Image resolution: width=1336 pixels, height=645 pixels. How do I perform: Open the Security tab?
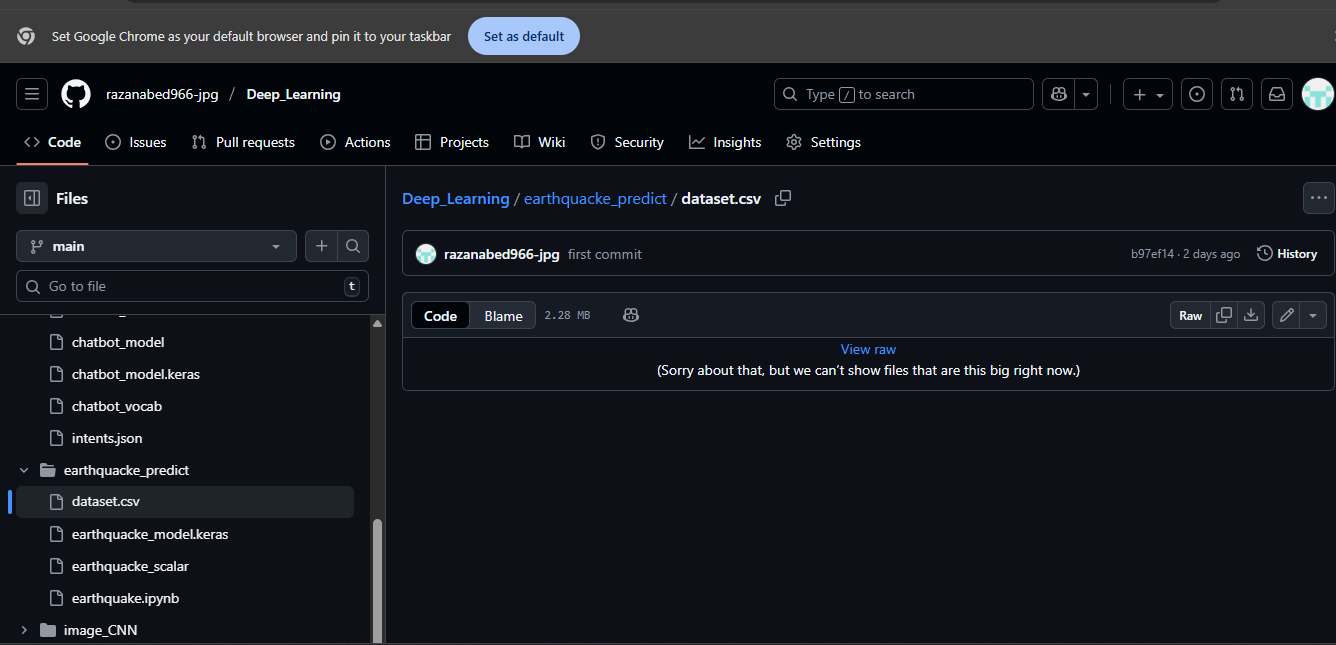click(627, 142)
